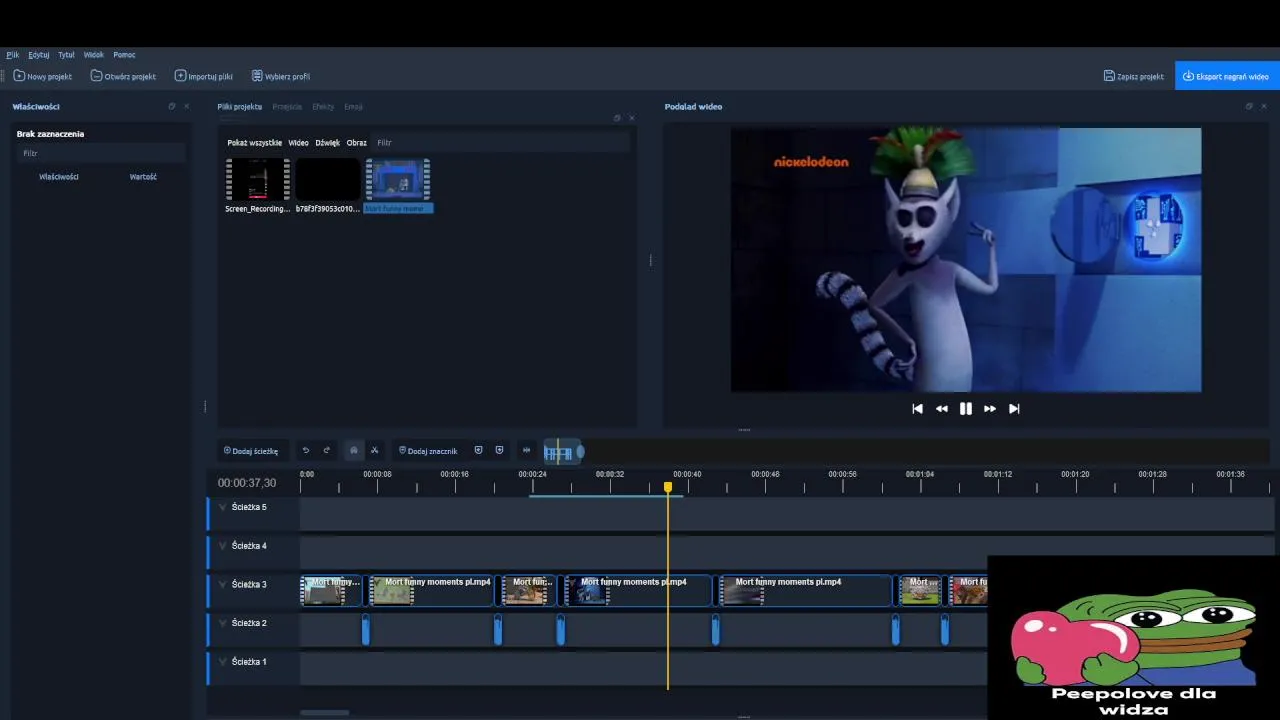Switch to the Efekty tab
Screen dimensions: 1280x720
point(323,106)
